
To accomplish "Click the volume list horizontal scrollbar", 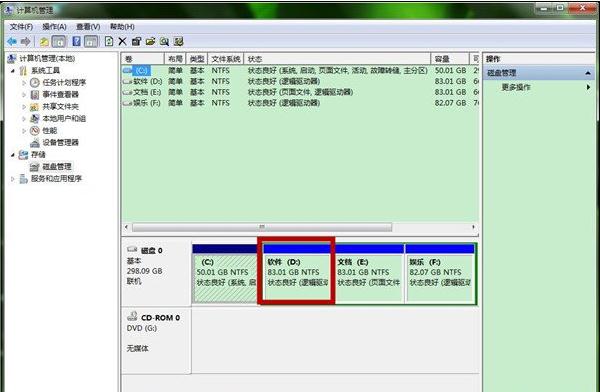I will pyautogui.click(x=262, y=227).
